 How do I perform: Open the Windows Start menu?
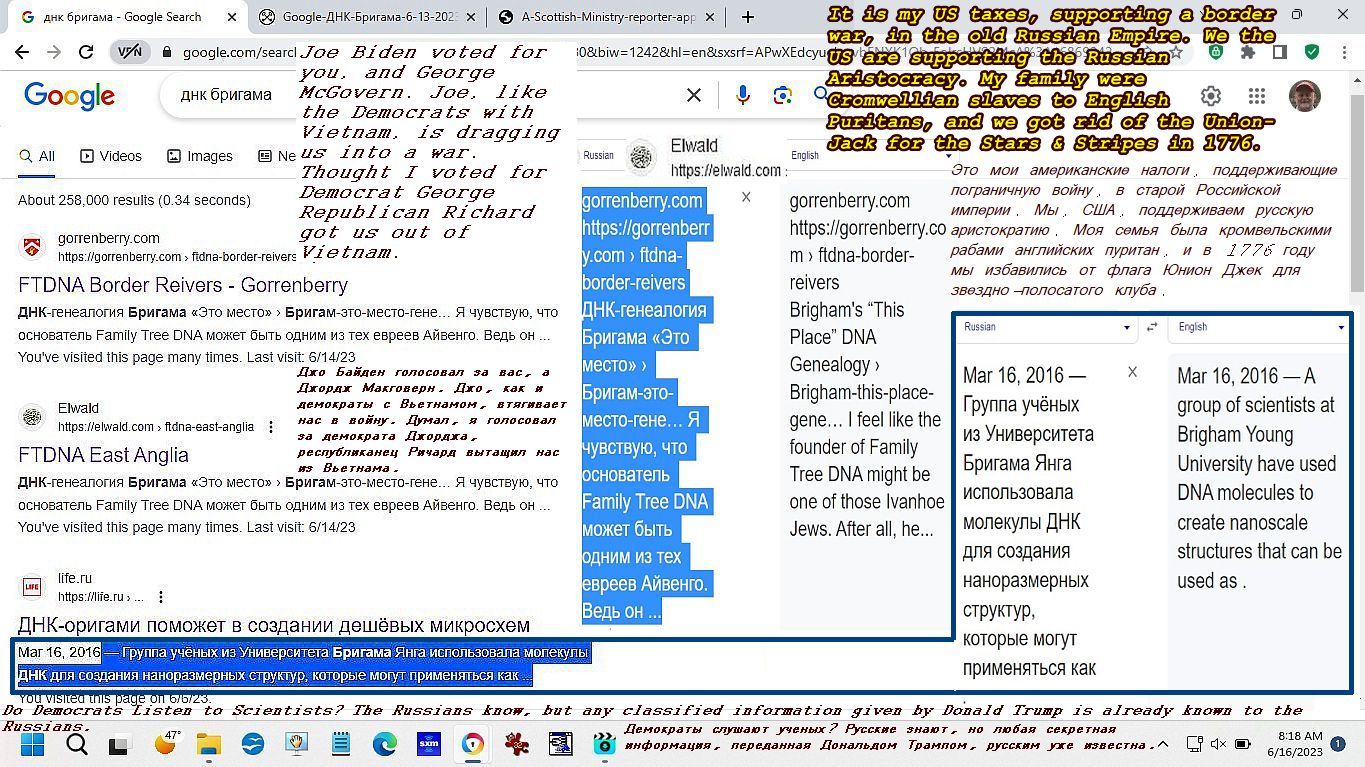33,744
